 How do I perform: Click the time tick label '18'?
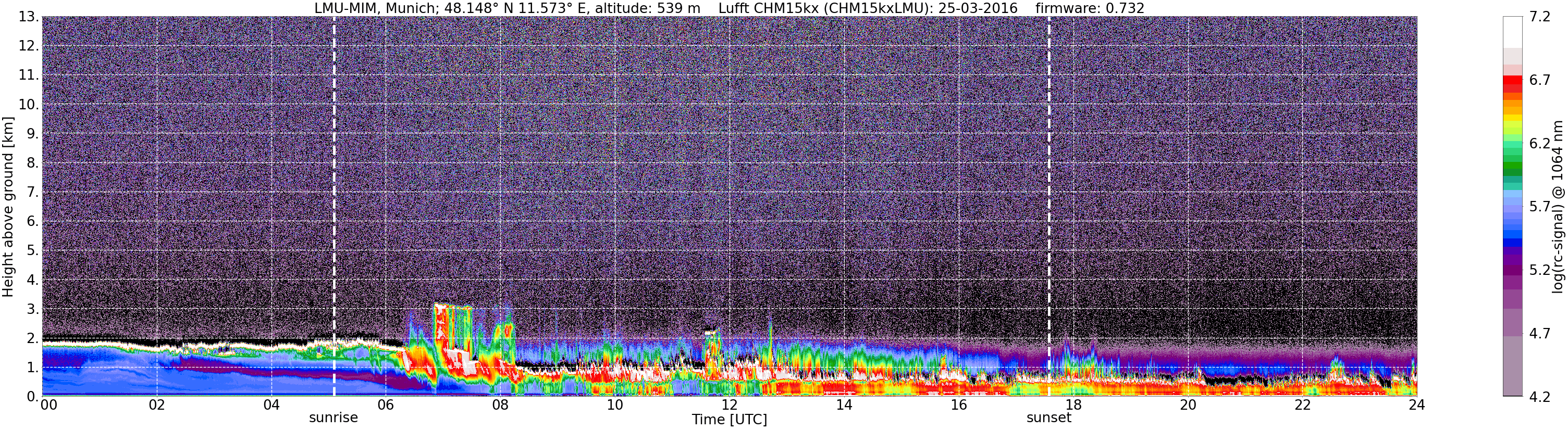pos(1073,405)
